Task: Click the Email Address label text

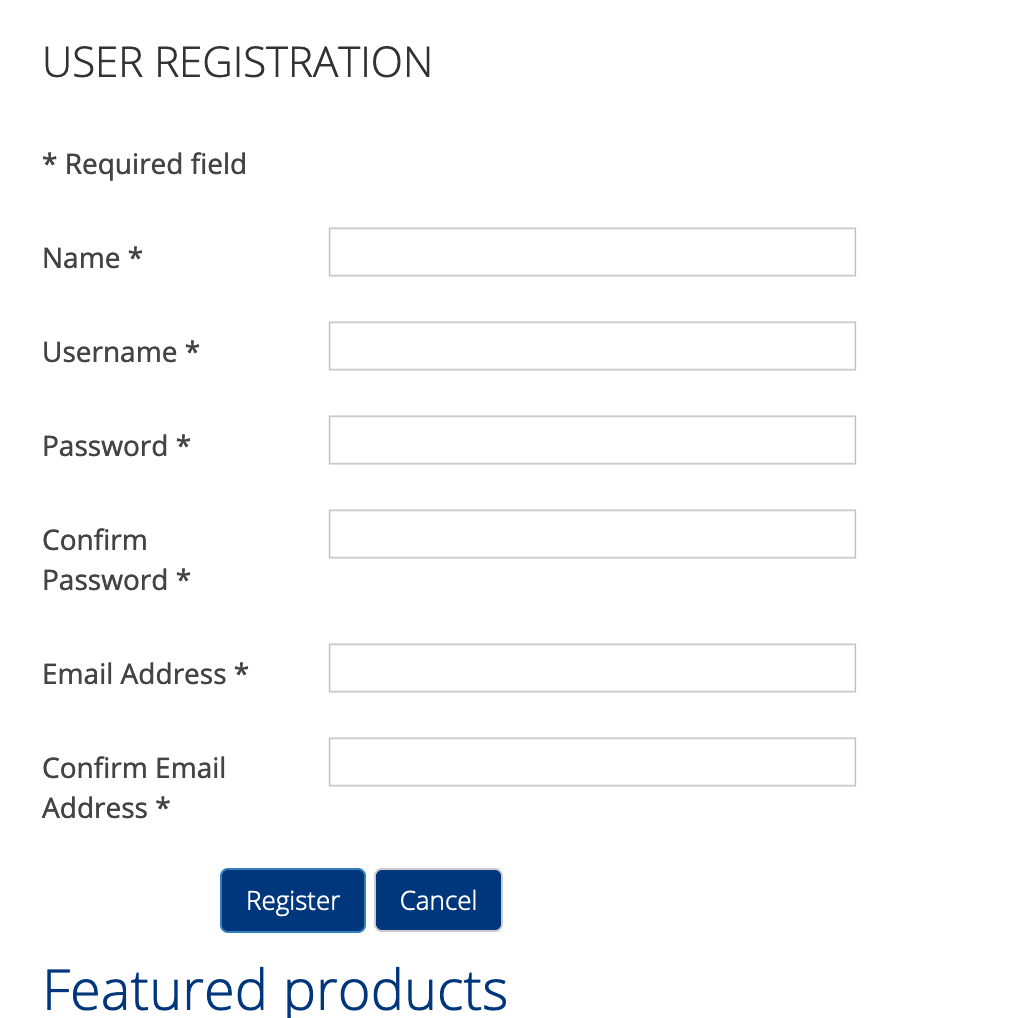Action: point(134,675)
